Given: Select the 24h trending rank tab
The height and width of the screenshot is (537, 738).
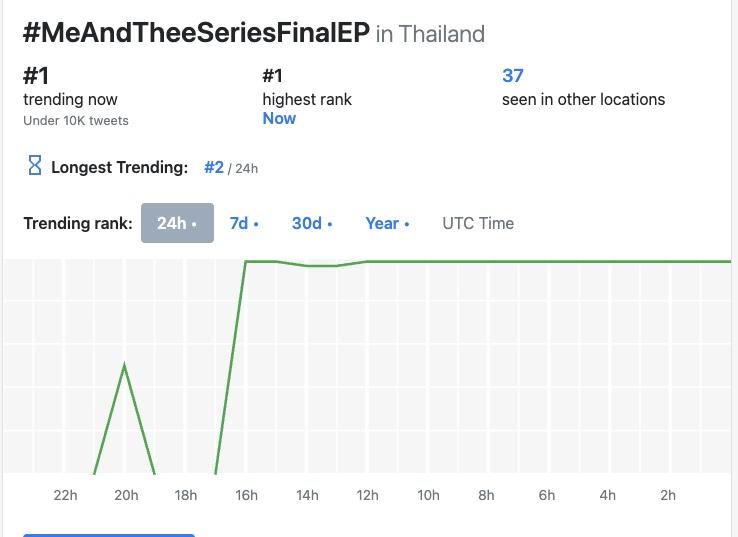Looking at the screenshot, I should point(177,223).
